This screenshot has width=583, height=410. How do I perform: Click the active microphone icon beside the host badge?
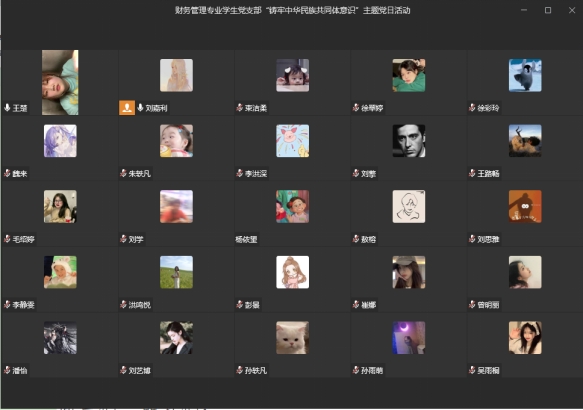(x=140, y=108)
